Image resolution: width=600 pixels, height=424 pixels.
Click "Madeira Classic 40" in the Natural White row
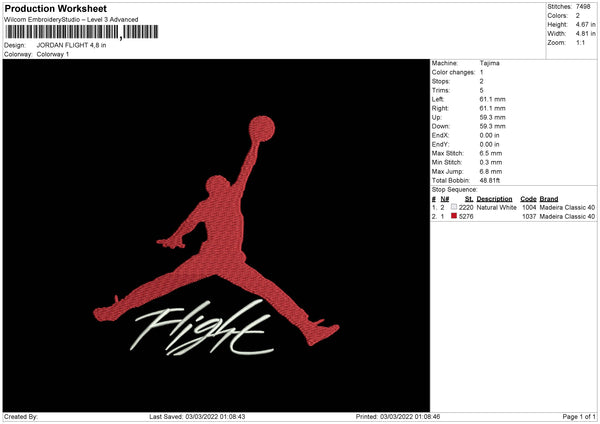pyautogui.click(x=567, y=207)
